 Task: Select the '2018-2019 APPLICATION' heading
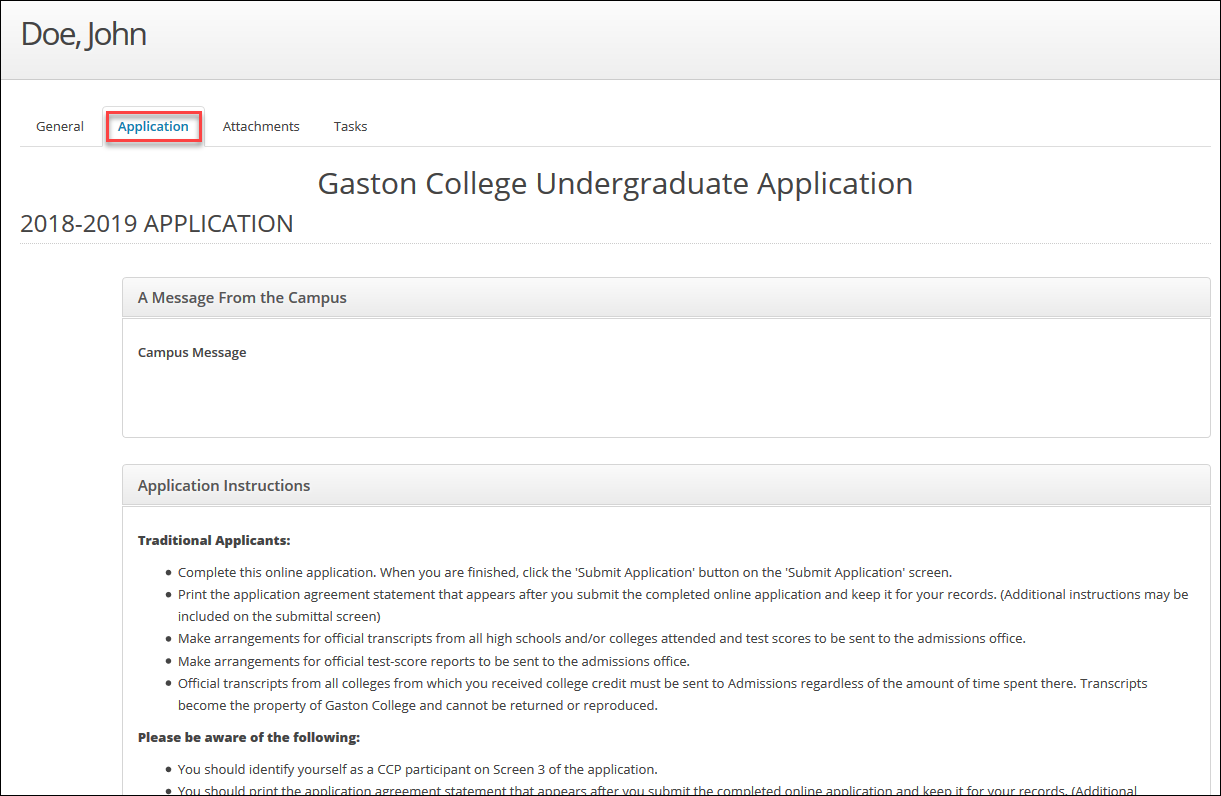click(x=157, y=223)
